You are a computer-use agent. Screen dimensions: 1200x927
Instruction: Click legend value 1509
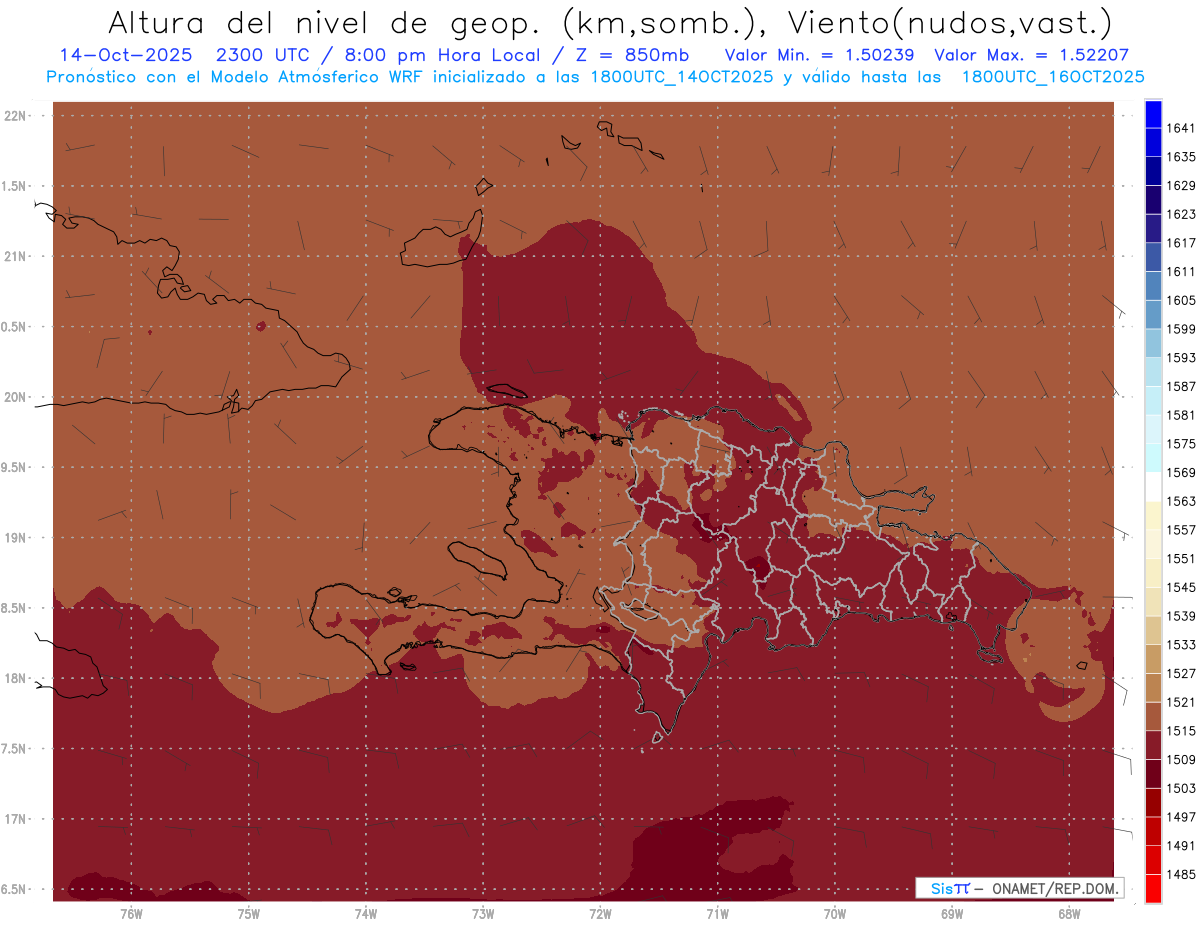[x=1181, y=759]
